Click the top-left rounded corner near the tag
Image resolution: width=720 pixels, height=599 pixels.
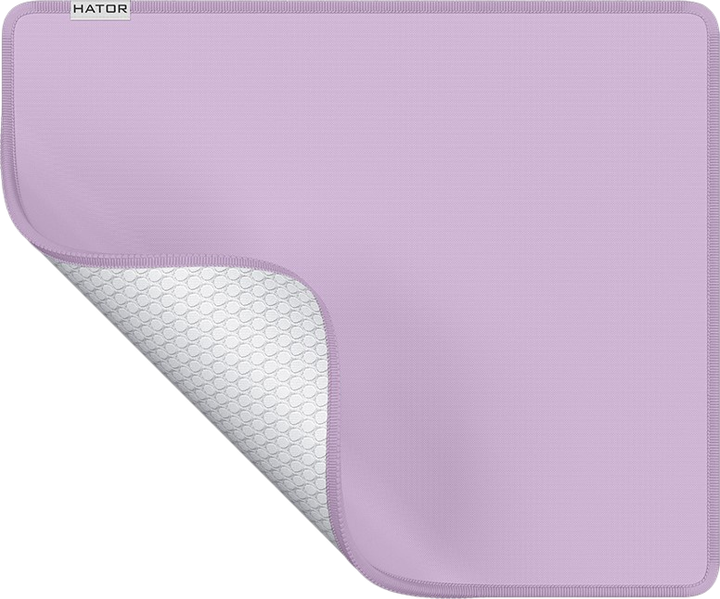[18, 18]
